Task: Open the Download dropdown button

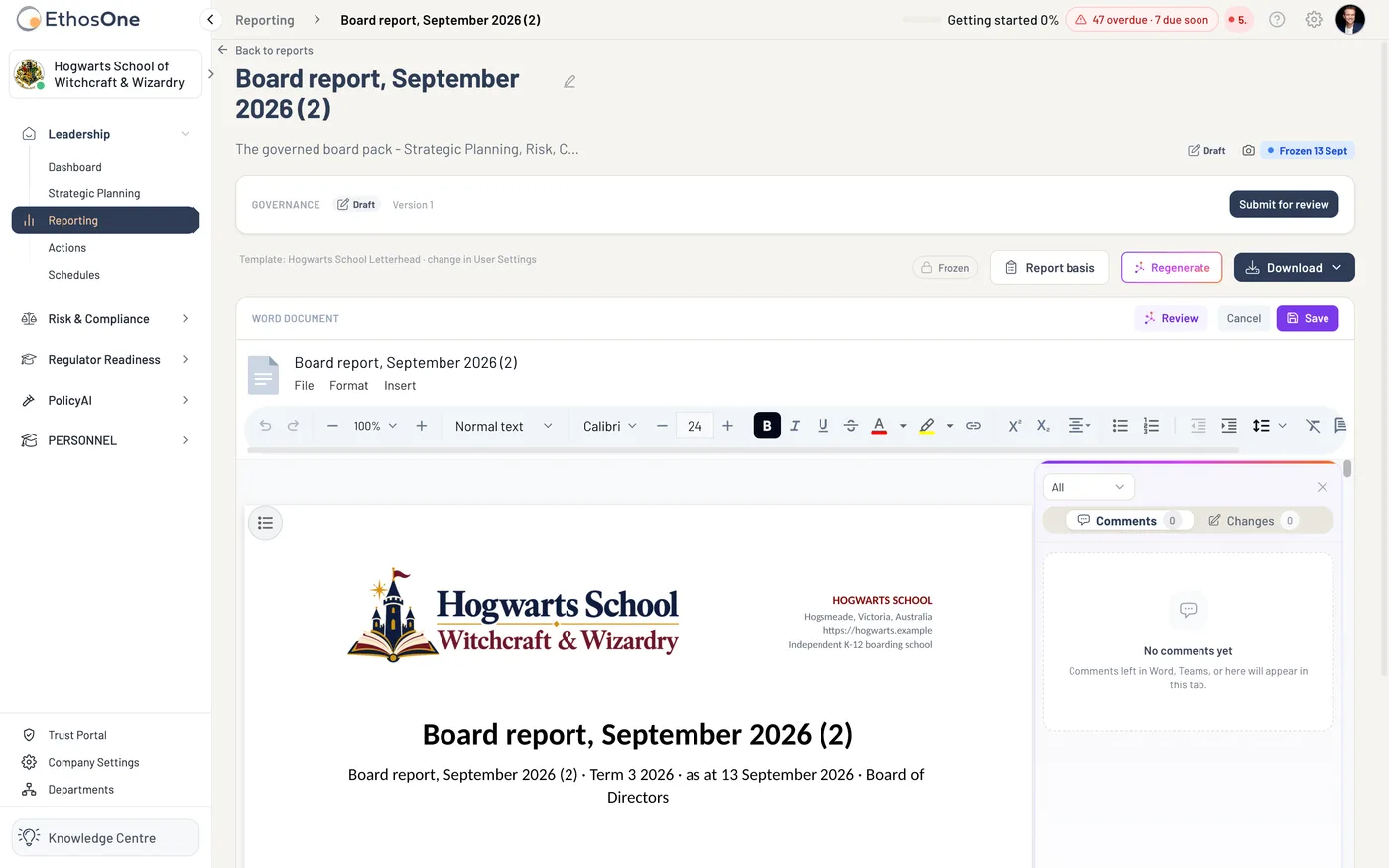Action: coord(1294,268)
